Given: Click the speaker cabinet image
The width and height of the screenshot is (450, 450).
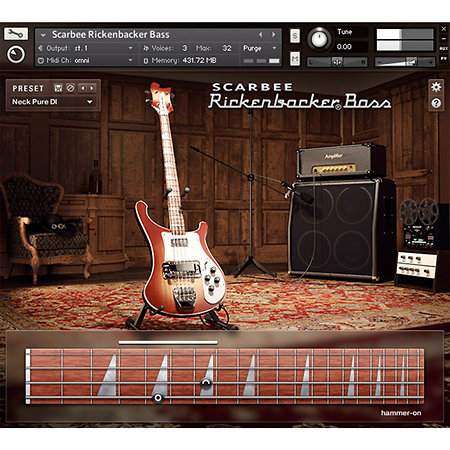Looking at the screenshot, I should pos(342,230).
